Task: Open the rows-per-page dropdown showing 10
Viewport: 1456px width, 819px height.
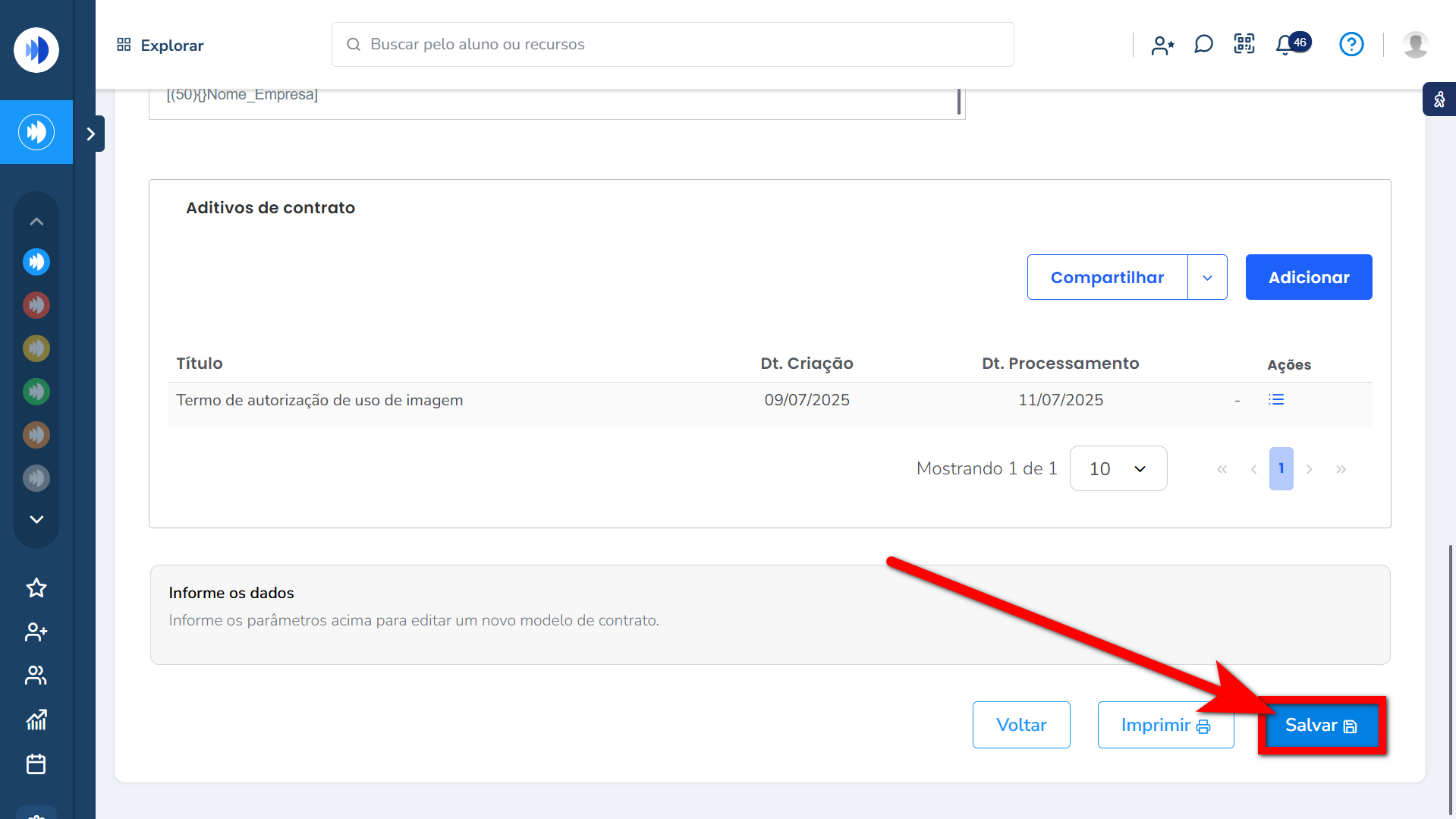Action: pos(1118,469)
